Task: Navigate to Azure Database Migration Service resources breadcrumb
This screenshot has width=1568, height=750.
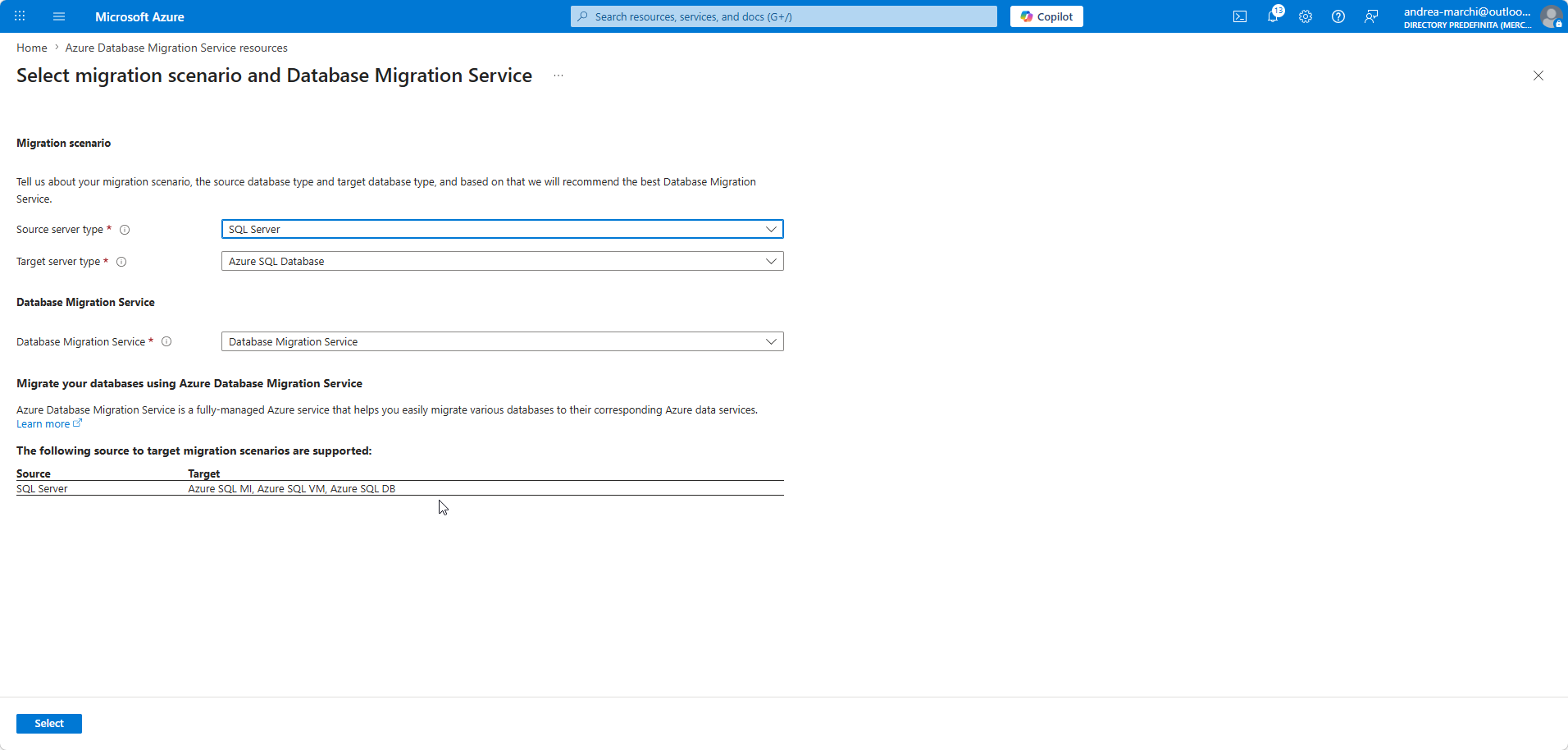Action: pos(176,48)
